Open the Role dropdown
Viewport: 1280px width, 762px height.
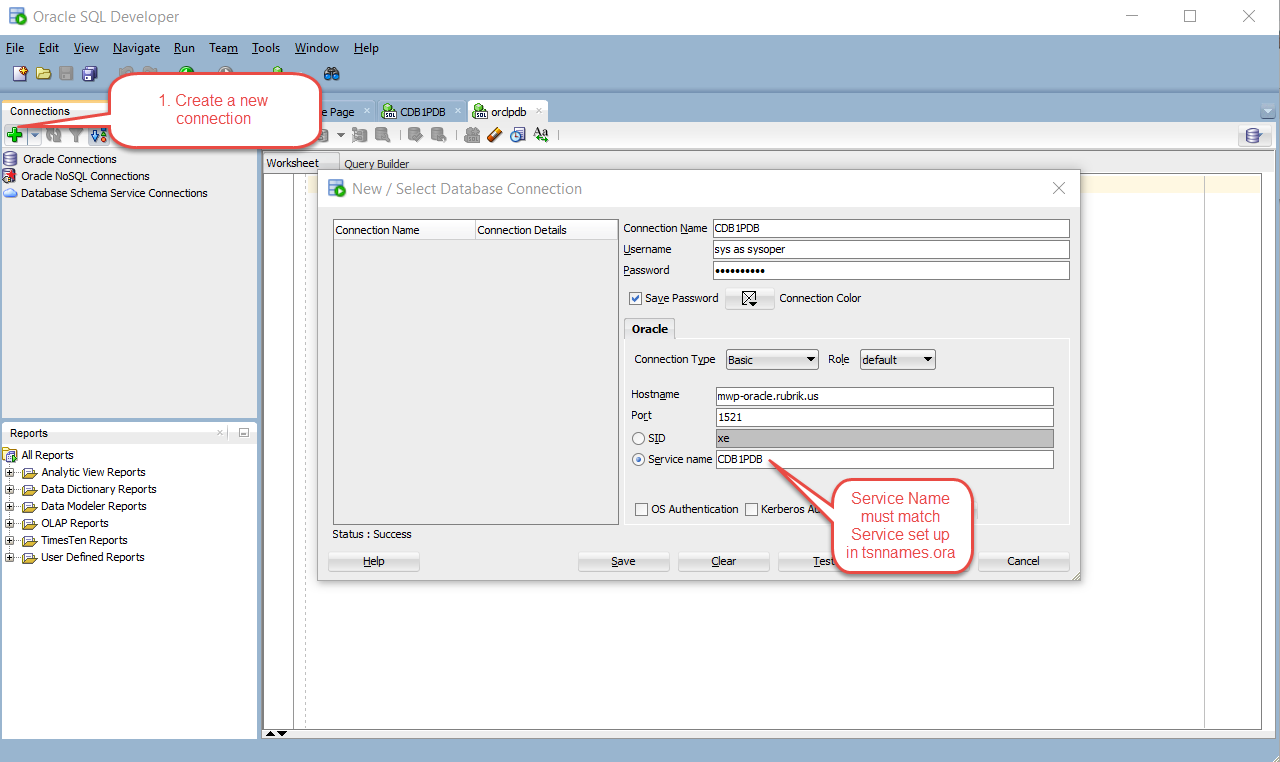[x=898, y=359]
